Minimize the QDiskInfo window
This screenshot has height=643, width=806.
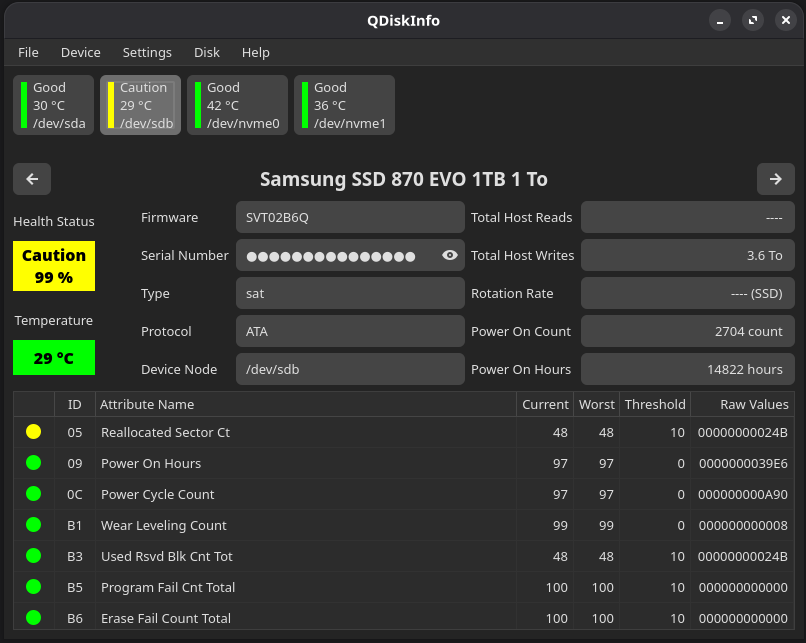click(720, 21)
